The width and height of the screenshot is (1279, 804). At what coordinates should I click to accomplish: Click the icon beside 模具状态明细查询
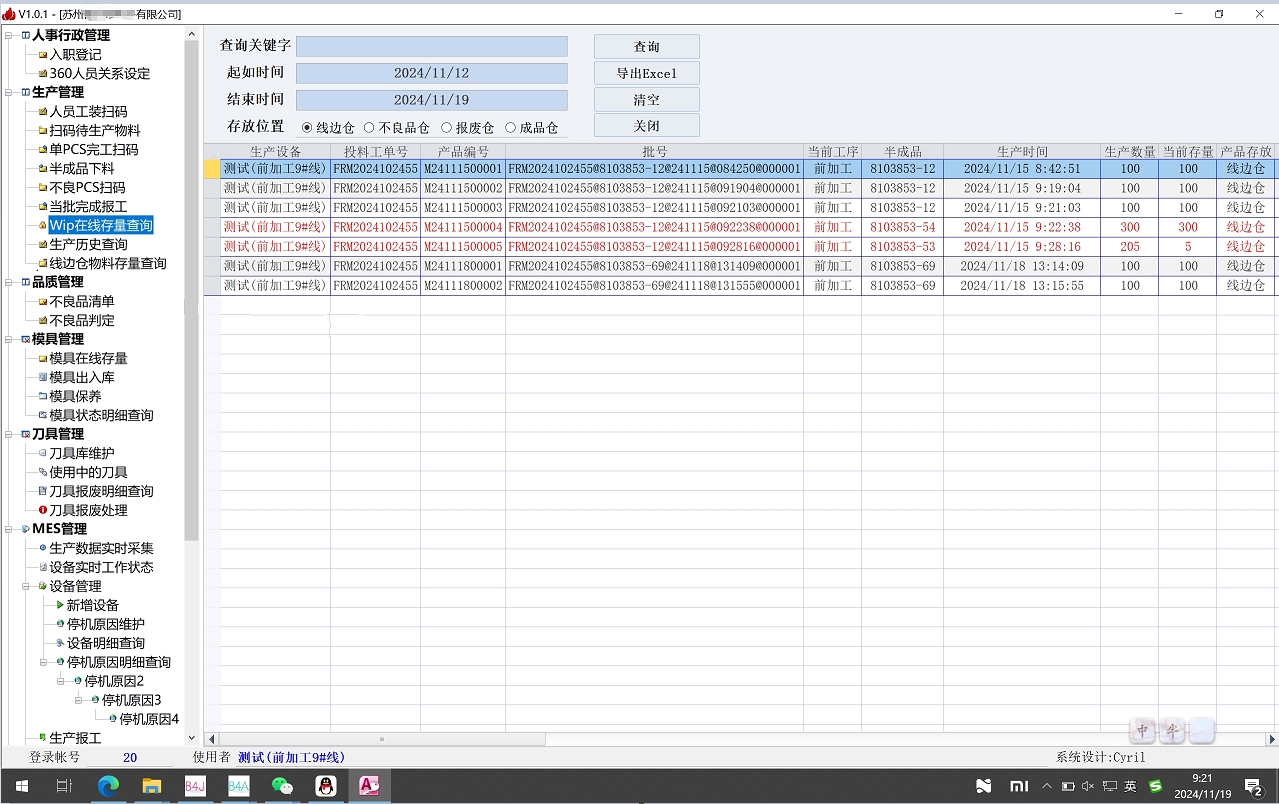43,416
